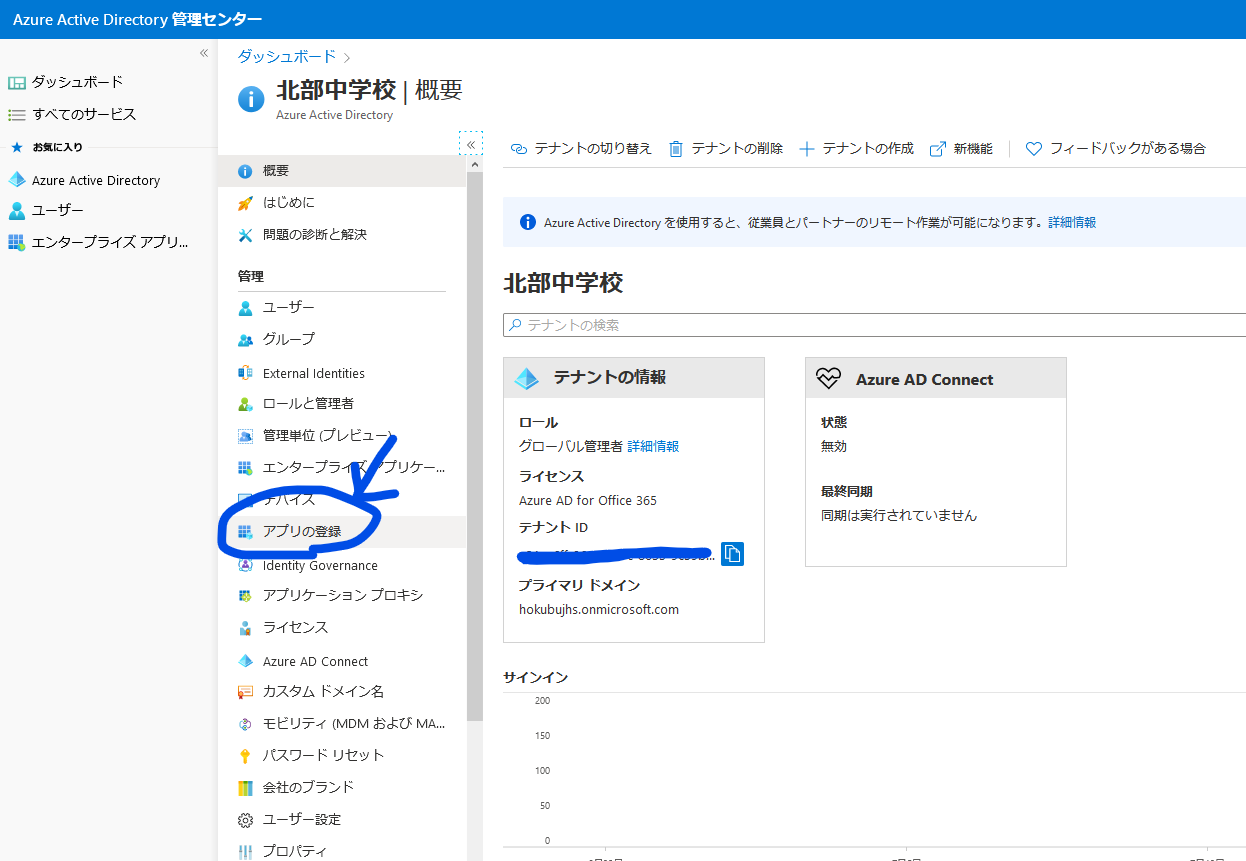Click the Azure Active Directory favorite icon
This screenshot has width=1246, height=861.
coord(16,180)
